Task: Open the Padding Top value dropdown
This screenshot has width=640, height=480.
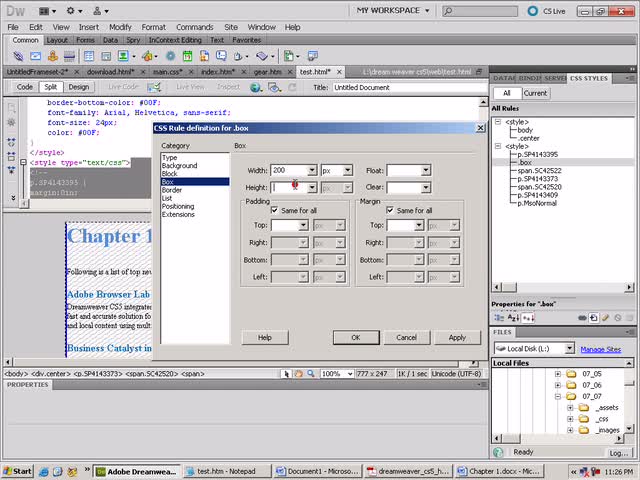Action: [x=303, y=225]
